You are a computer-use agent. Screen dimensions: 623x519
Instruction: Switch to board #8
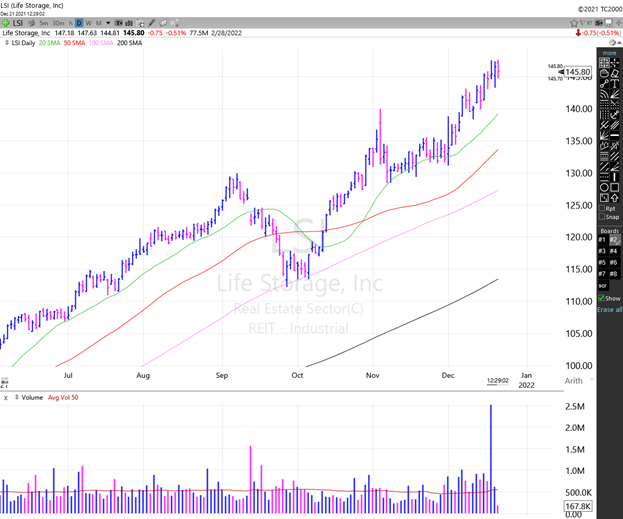point(614,274)
